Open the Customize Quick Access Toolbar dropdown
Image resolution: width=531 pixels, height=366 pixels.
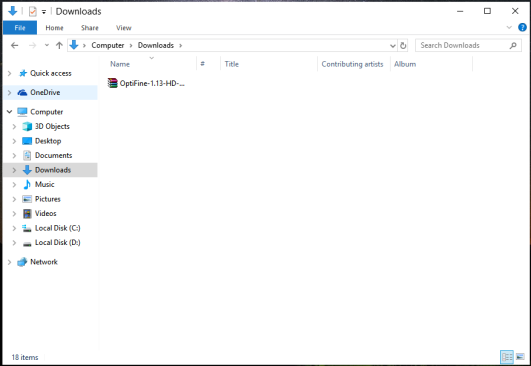pyautogui.click(x=44, y=12)
